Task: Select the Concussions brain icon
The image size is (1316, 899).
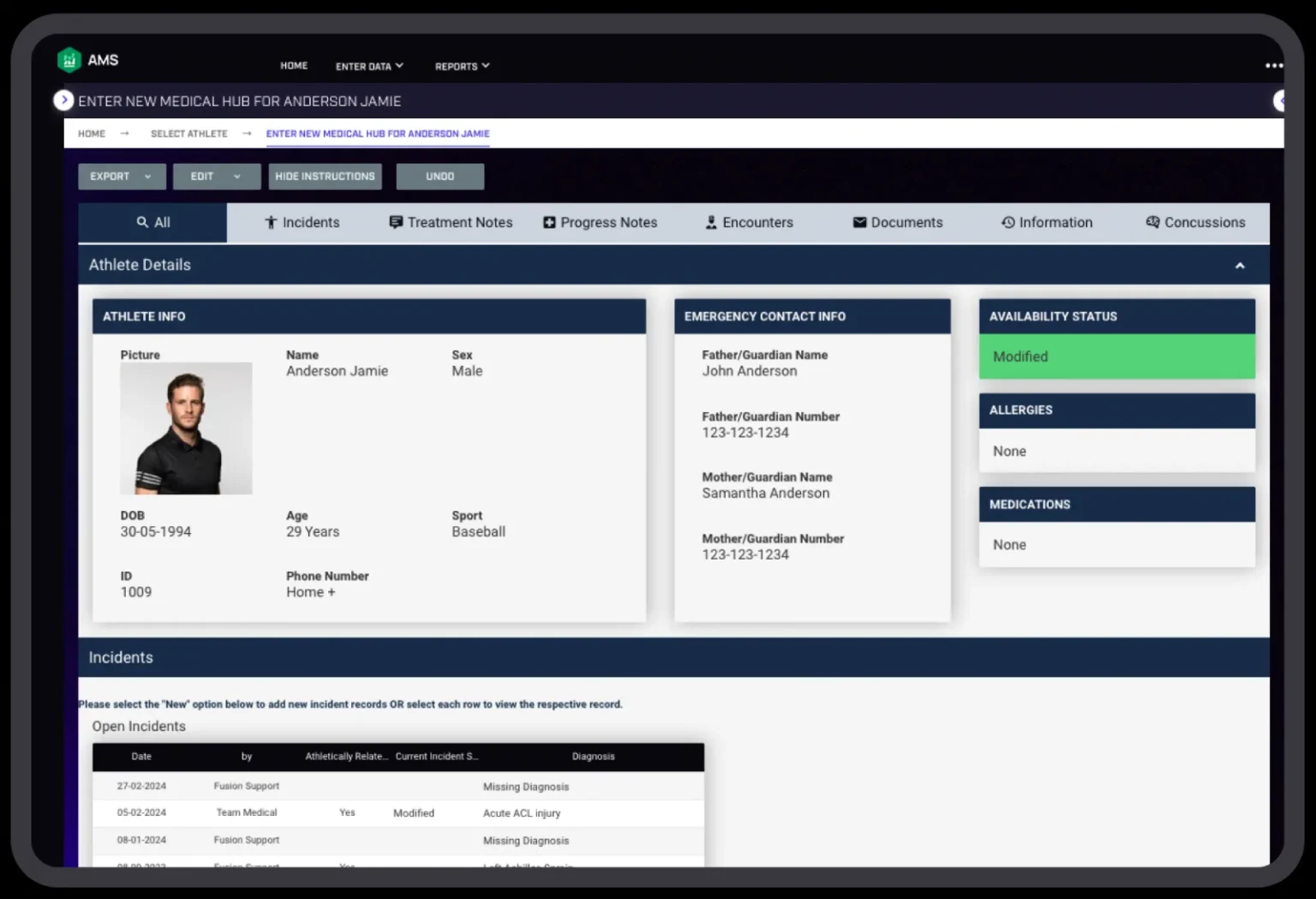Action: [1151, 222]
